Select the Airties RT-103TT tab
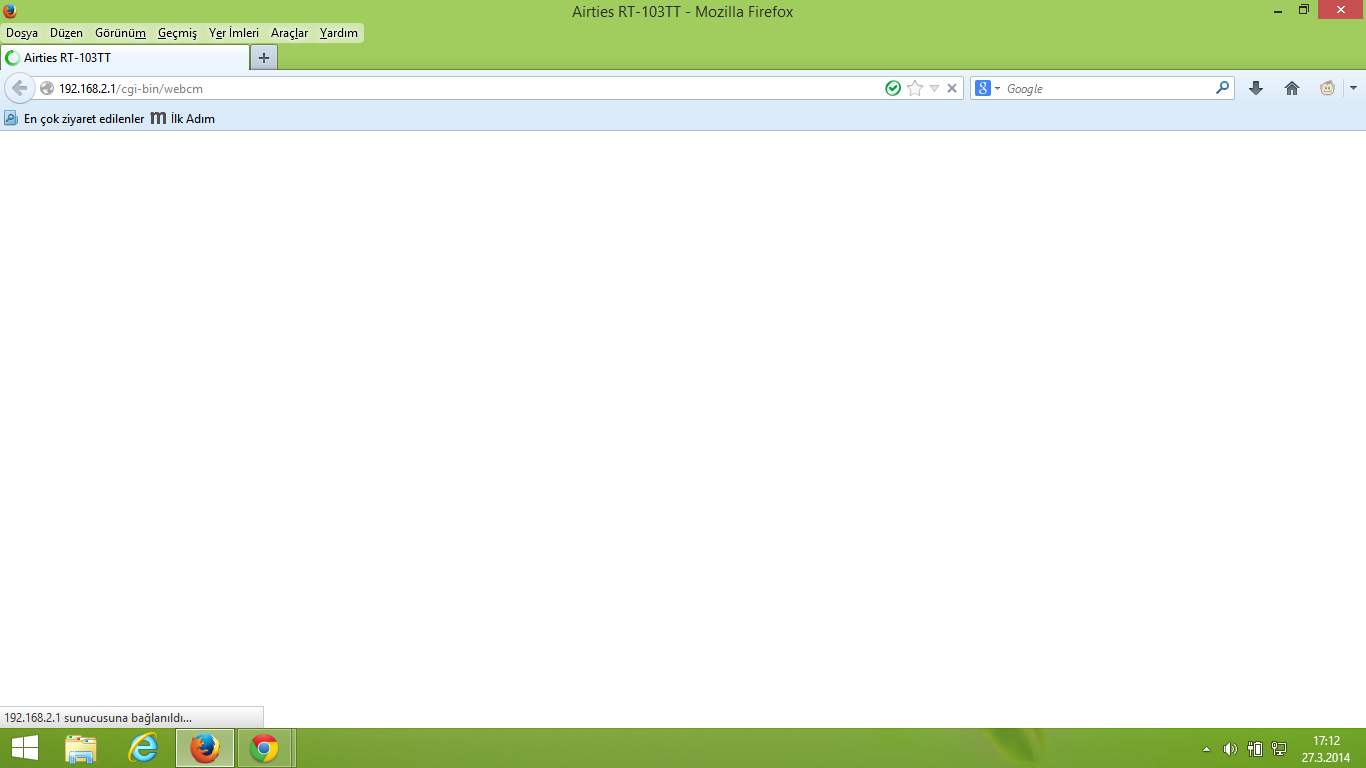Viewport: 1366px width, 768px height. 124,58
